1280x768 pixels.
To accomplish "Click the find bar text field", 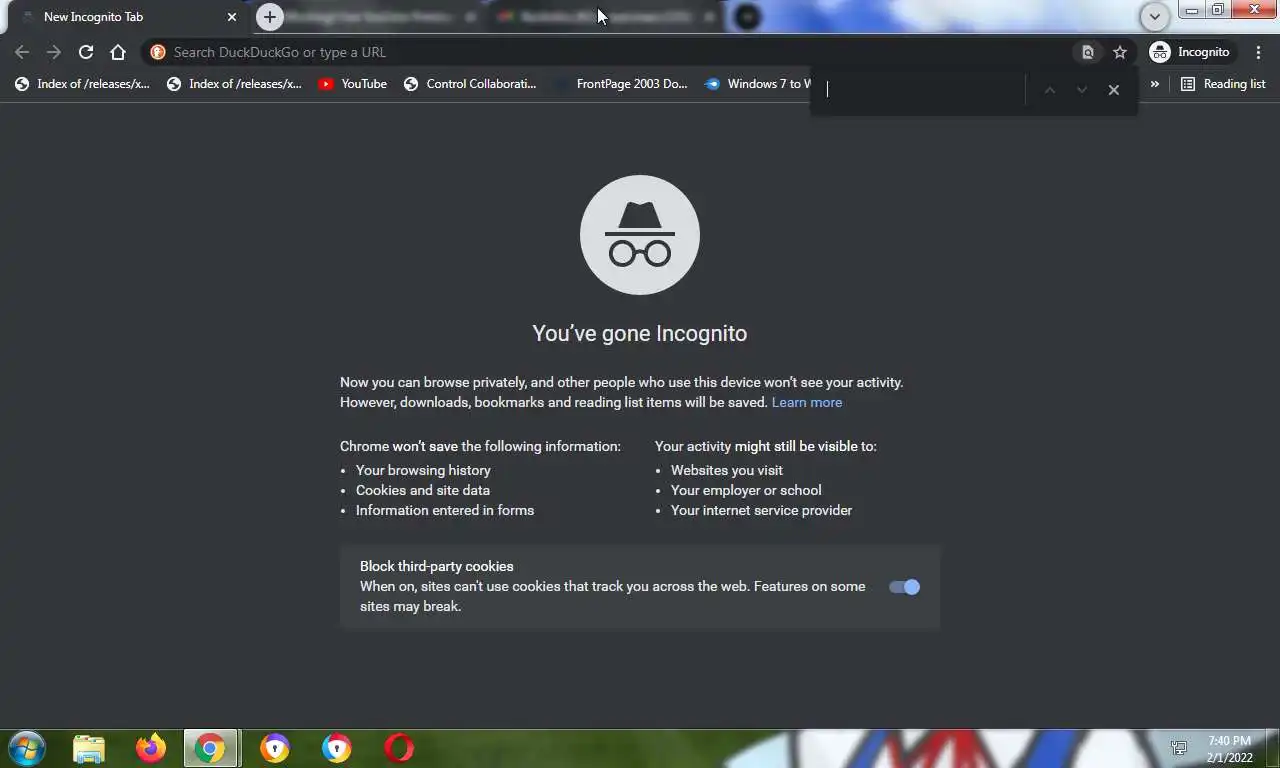I will [920, 89].
